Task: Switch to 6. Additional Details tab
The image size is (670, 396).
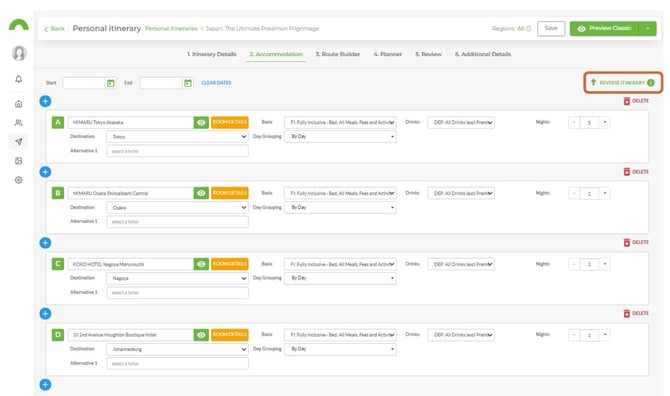Action: (x=483, y=54)
